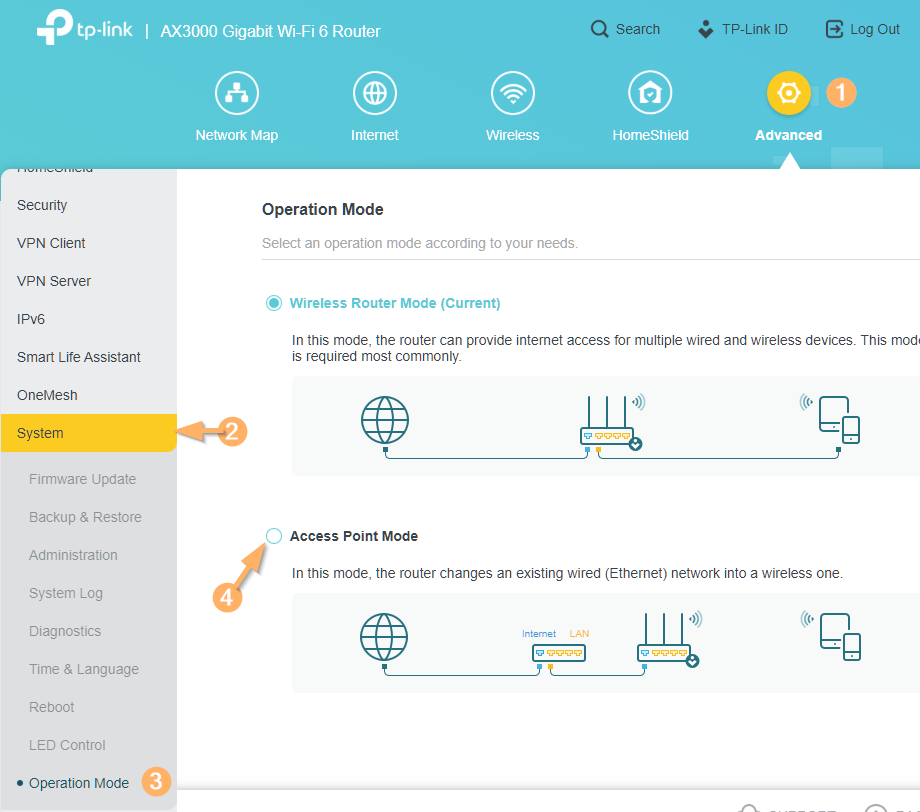Open the Wireless wifi icon

512,93
